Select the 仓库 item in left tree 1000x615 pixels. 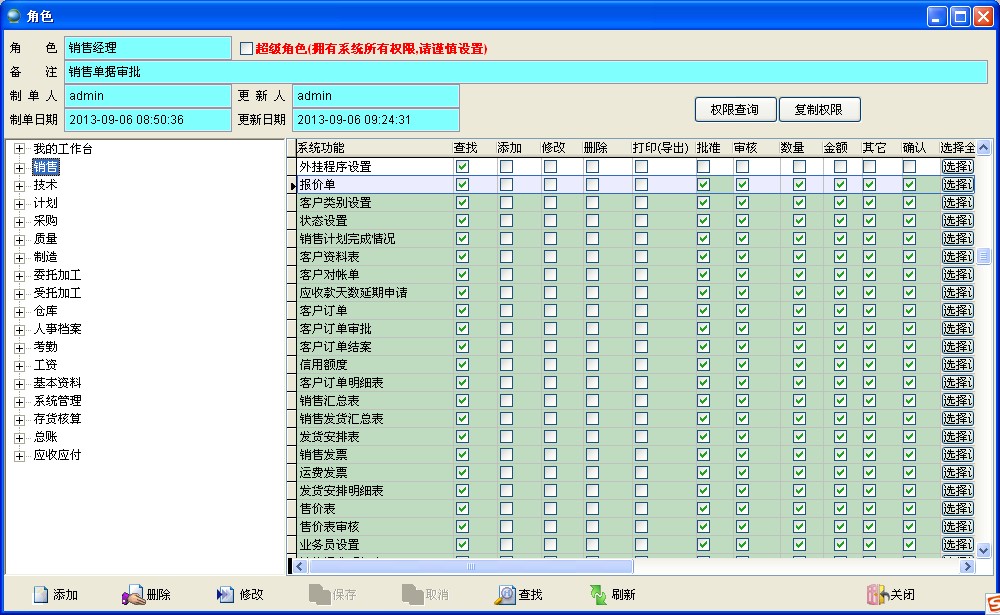click(x=47, y=310)
